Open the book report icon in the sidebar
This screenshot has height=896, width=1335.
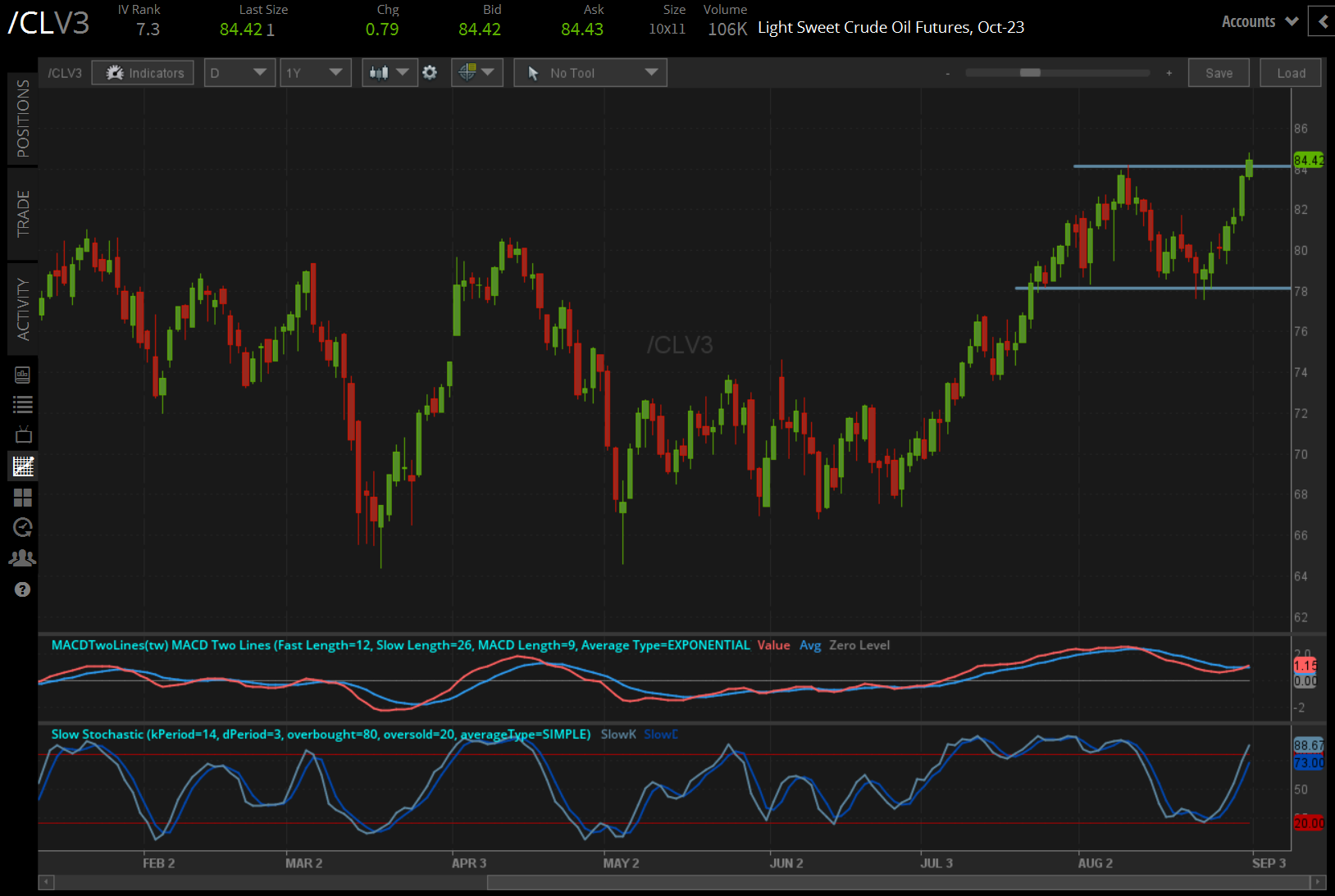[x=23, y=375]
